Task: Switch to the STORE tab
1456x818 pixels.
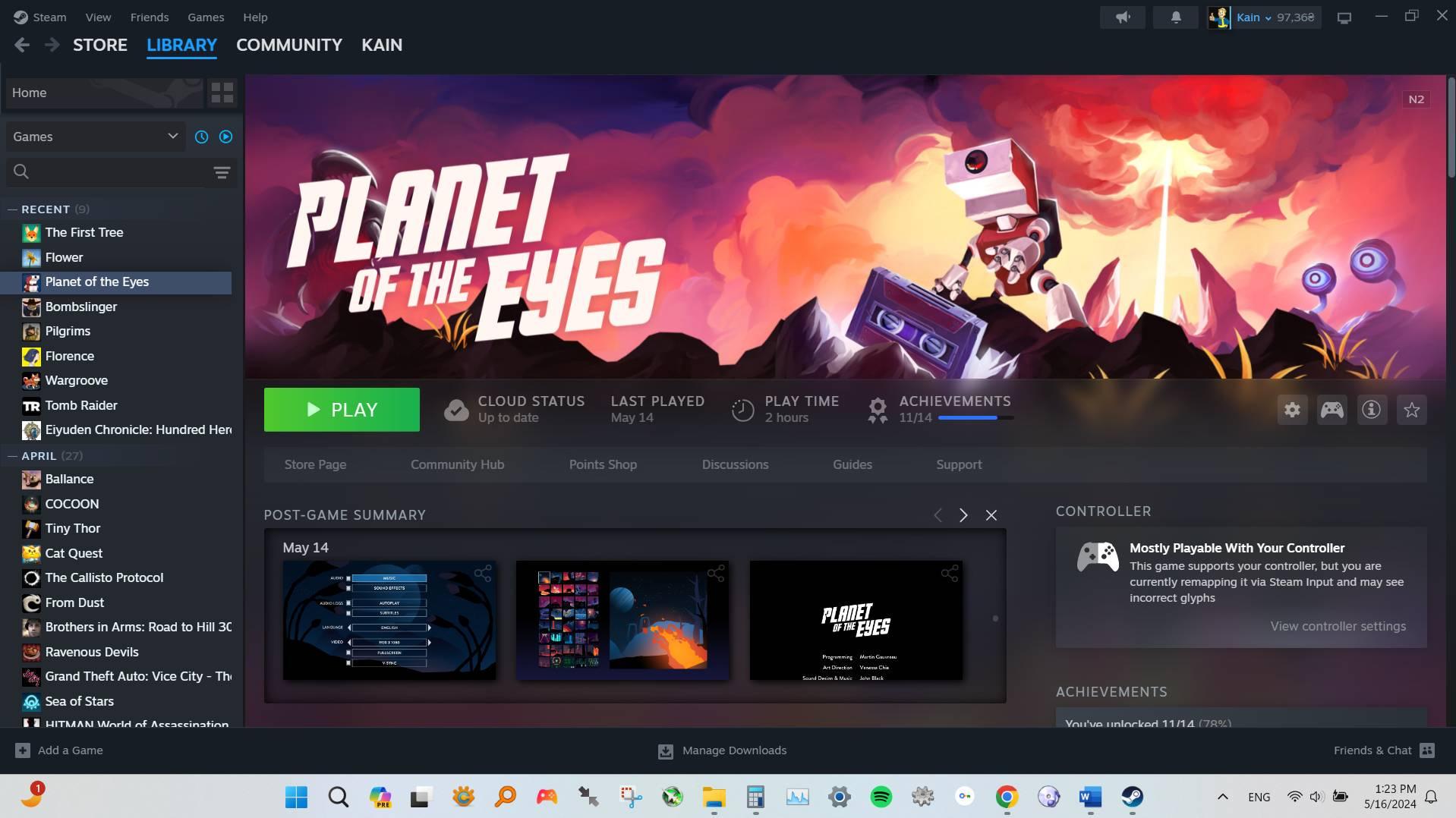Action: [100, 46]
